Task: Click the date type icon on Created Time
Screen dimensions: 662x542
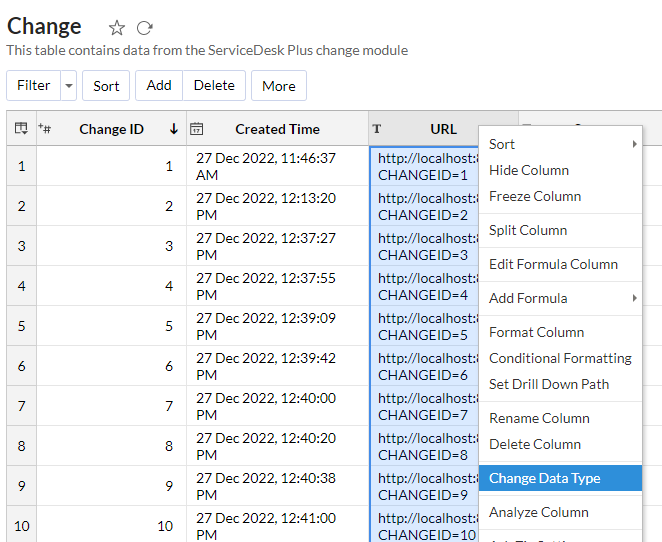Action: pyautogui.click(x=197, y=128)
